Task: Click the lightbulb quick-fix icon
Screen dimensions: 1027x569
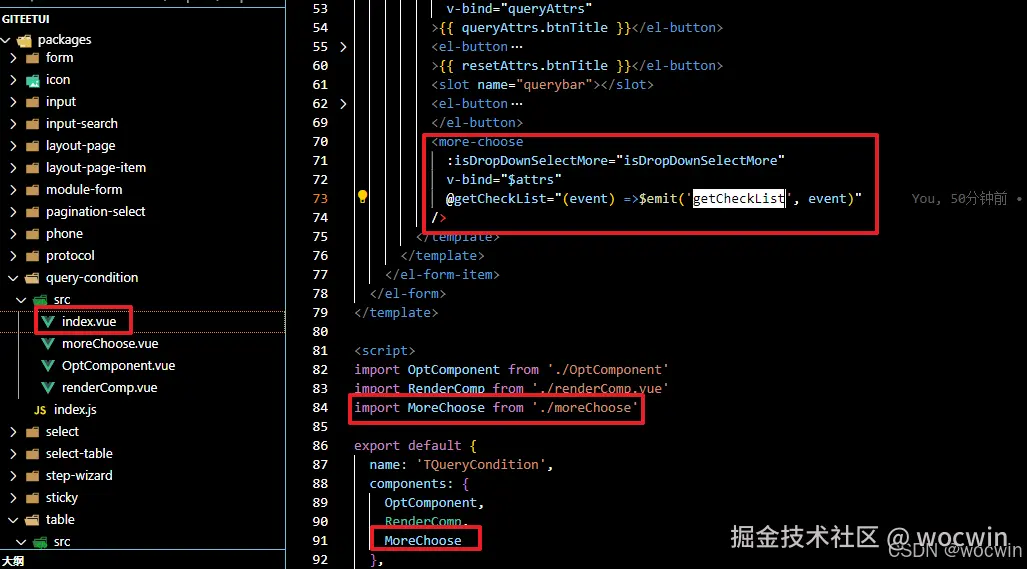Action: 362,196
